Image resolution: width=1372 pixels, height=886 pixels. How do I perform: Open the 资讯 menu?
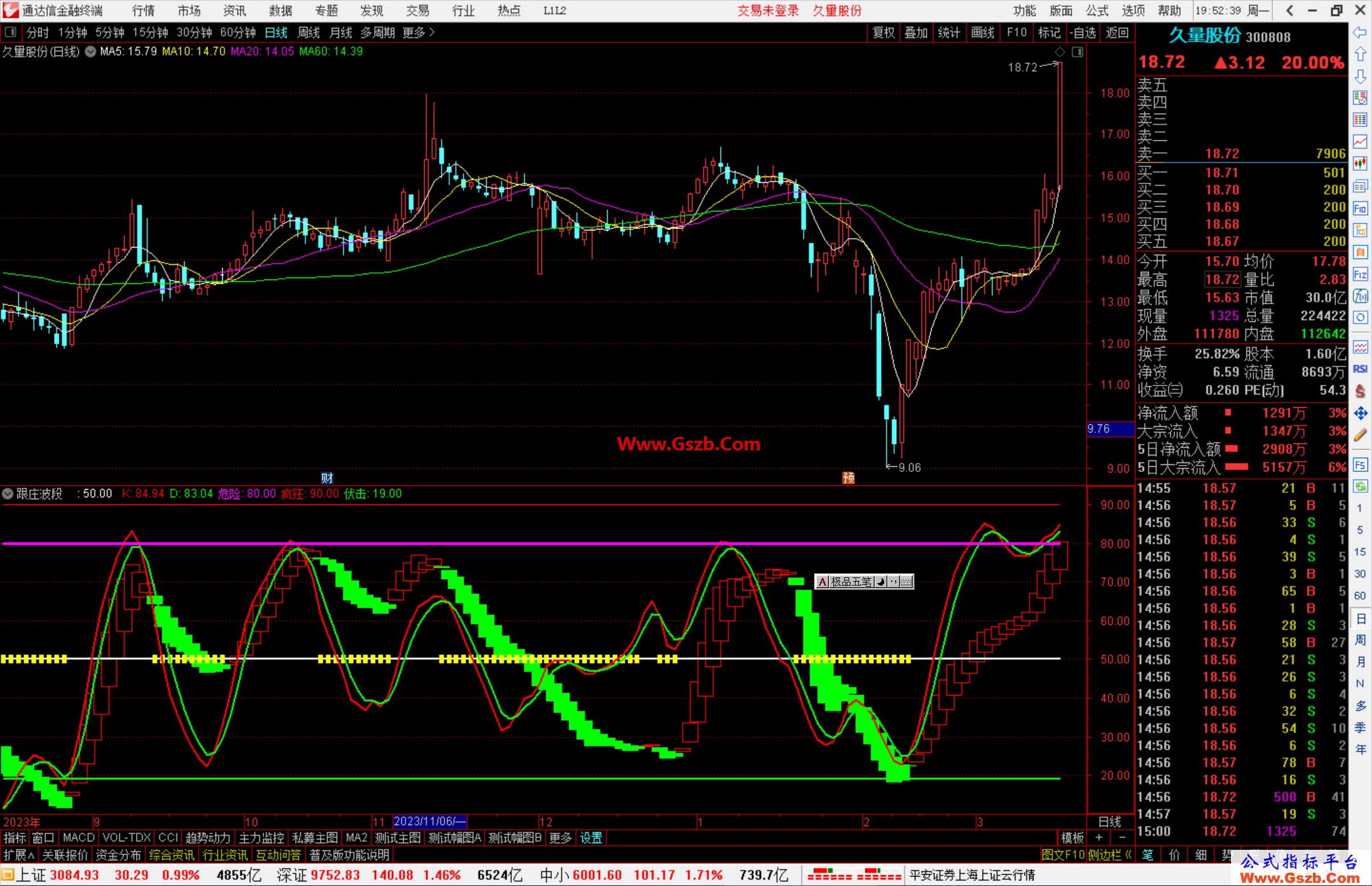click(234, 10)
